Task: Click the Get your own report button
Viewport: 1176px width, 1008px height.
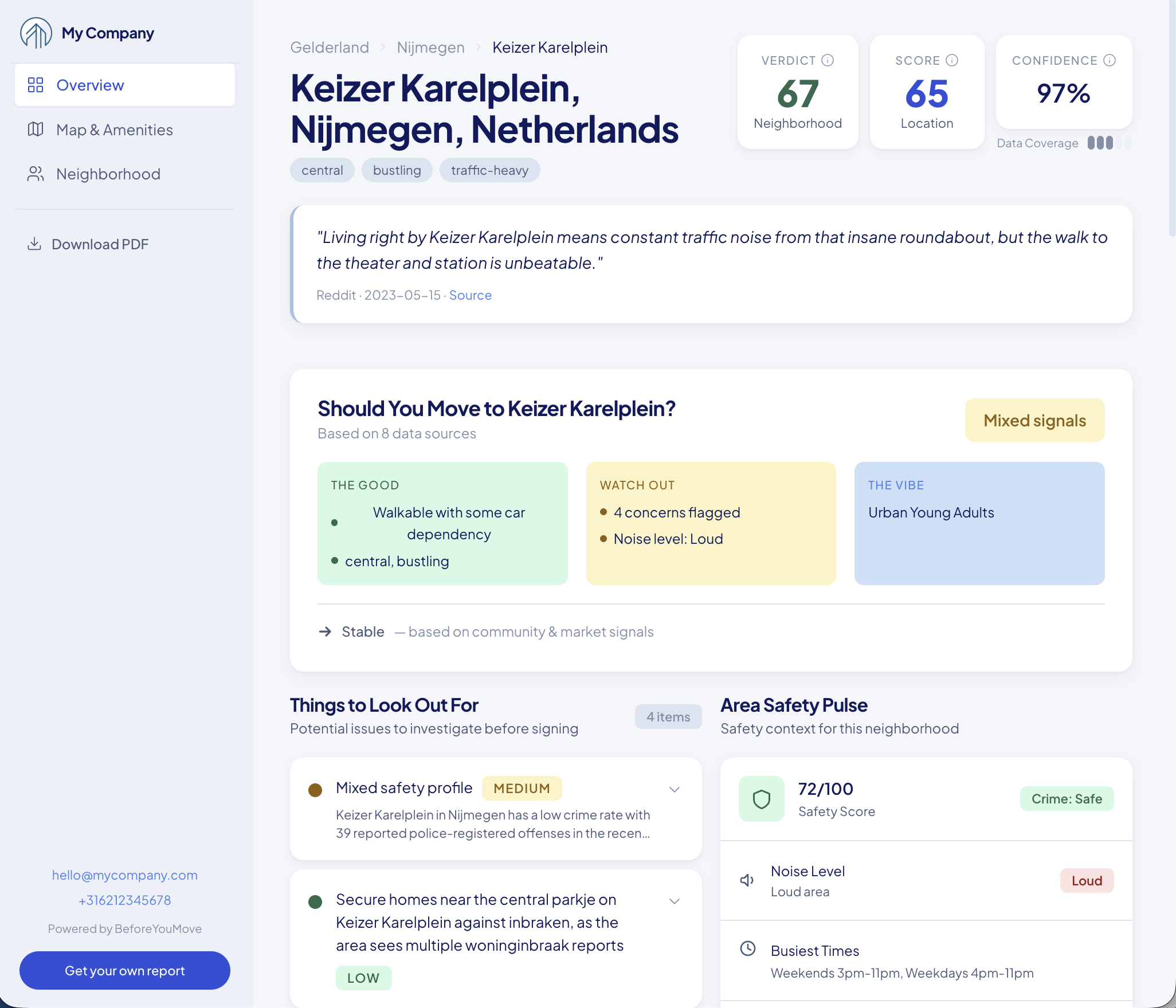Action: (x=124, y=970)
